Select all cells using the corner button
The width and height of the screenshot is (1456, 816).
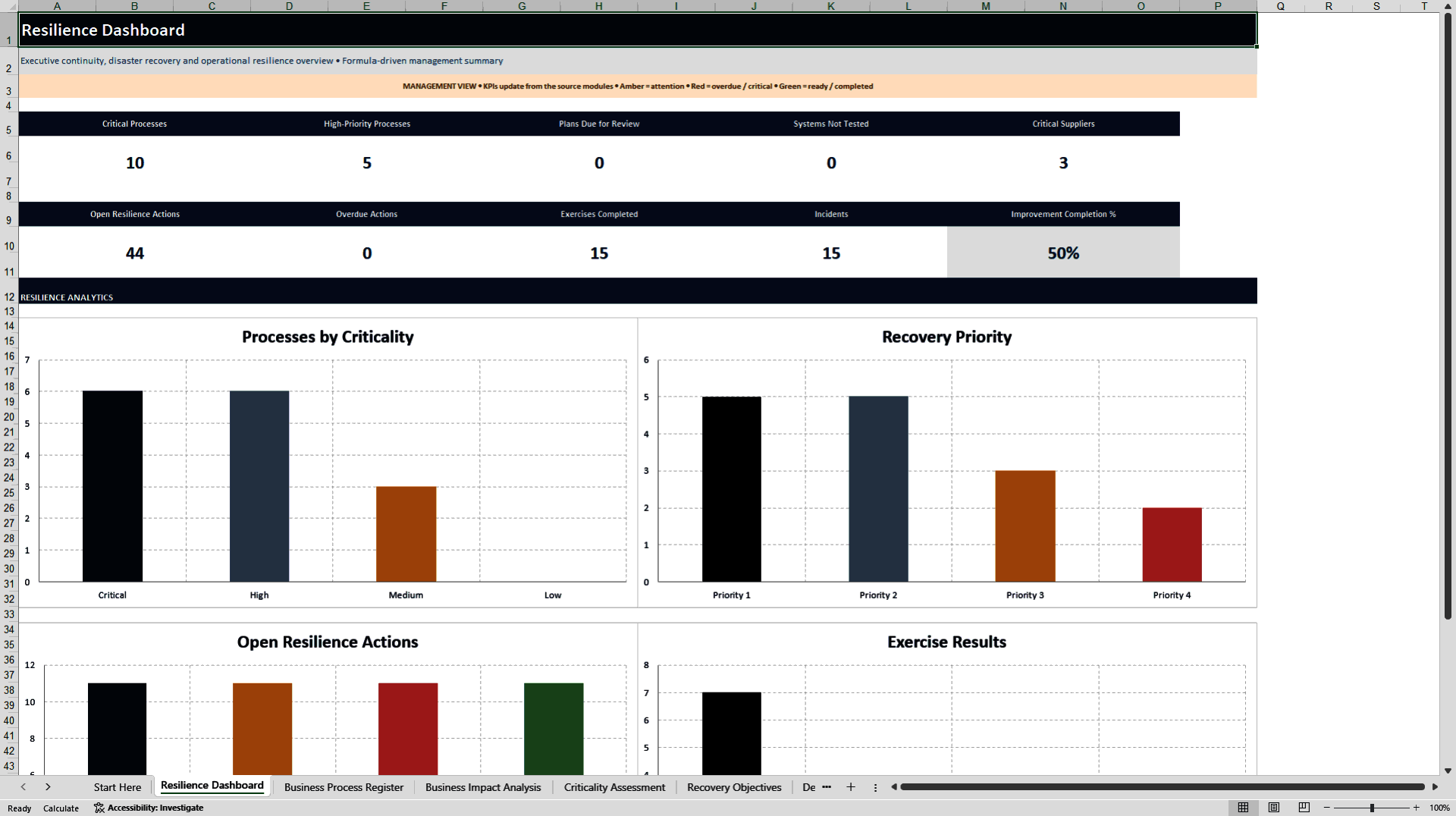9,6
